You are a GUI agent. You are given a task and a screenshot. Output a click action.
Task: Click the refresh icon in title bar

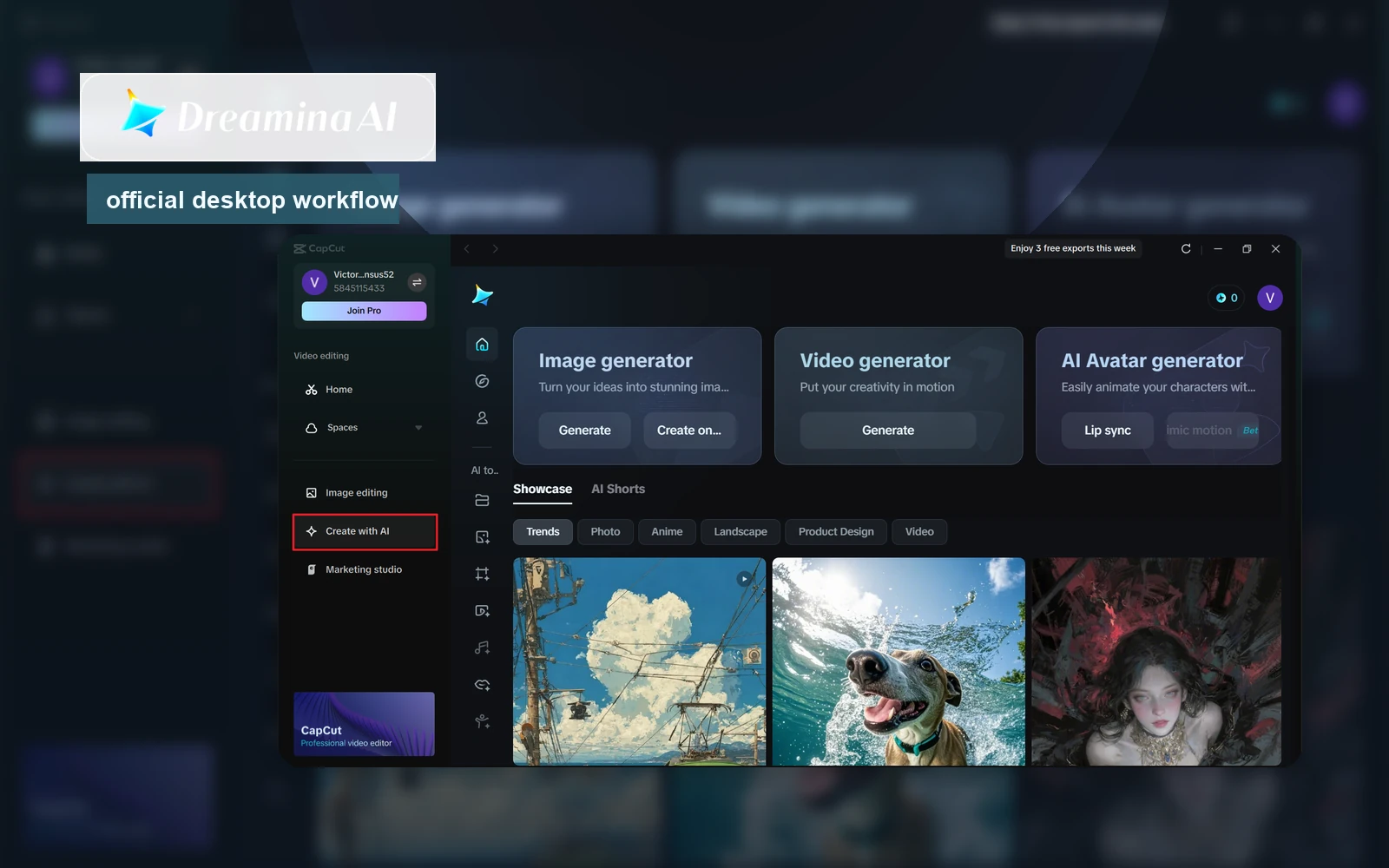[x=1186, y=249]
